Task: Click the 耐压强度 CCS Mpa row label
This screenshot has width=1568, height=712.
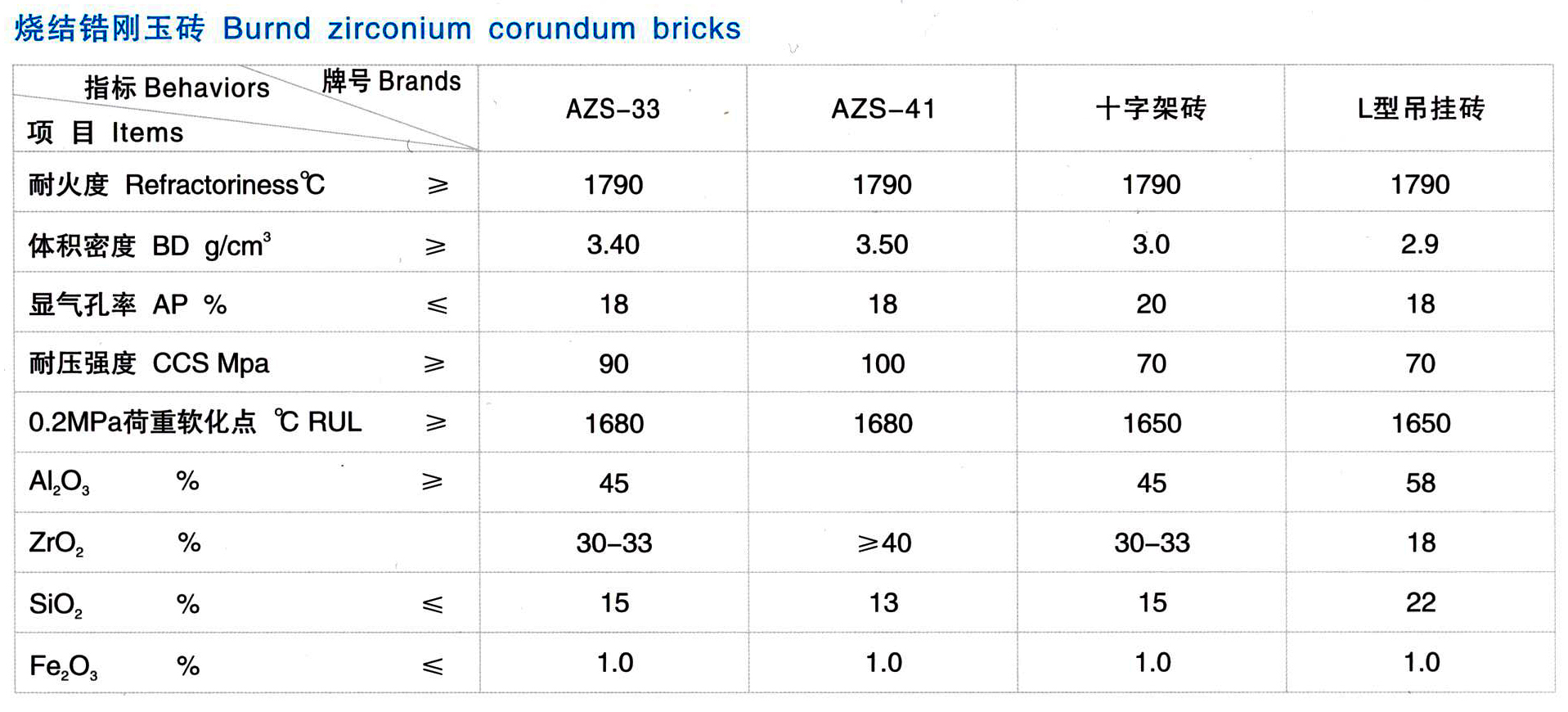Action: (x=148, y=363)
